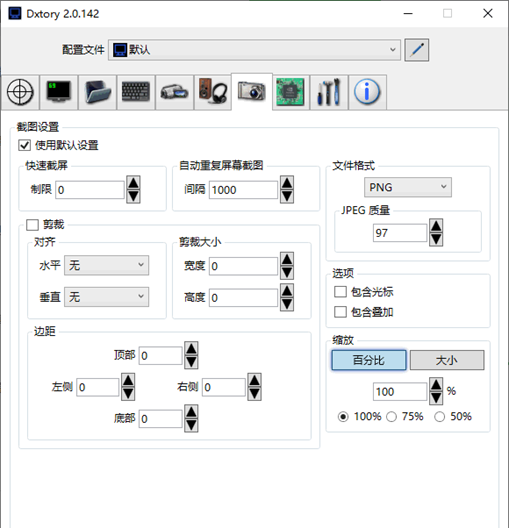Viewport: 509px width, 528px height.
Task: Decrease the 底部 margin value
Action: click(x=191, y=425)
